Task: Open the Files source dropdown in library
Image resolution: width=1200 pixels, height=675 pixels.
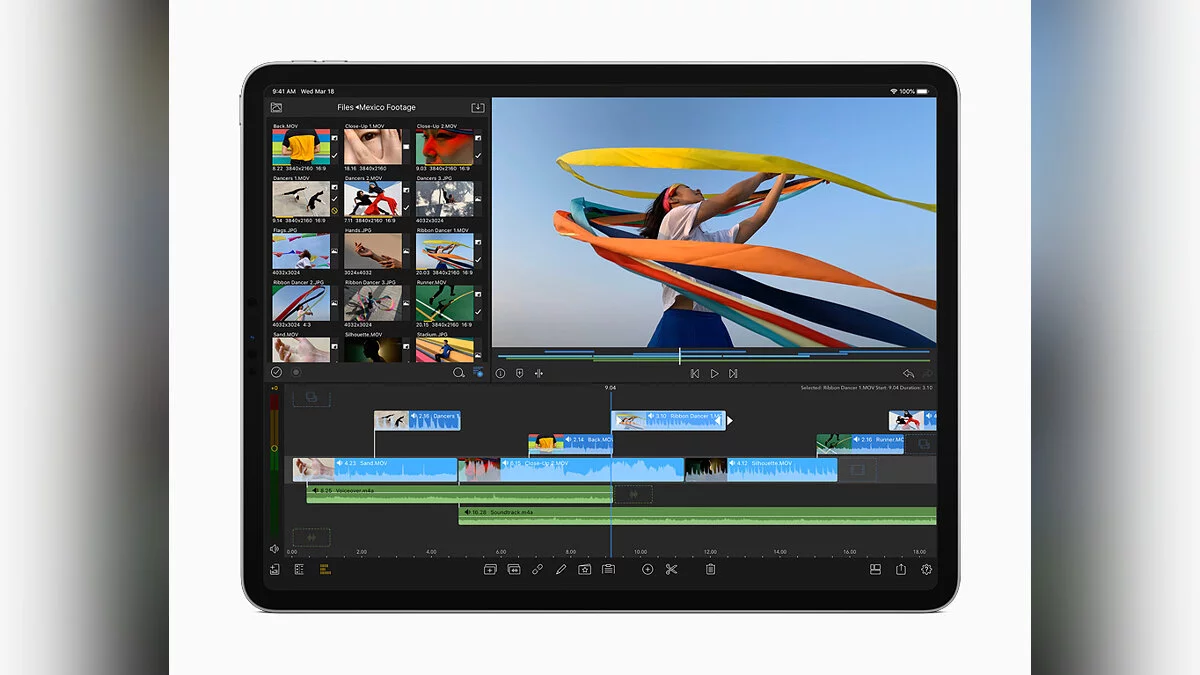Action: coord(345,107)
